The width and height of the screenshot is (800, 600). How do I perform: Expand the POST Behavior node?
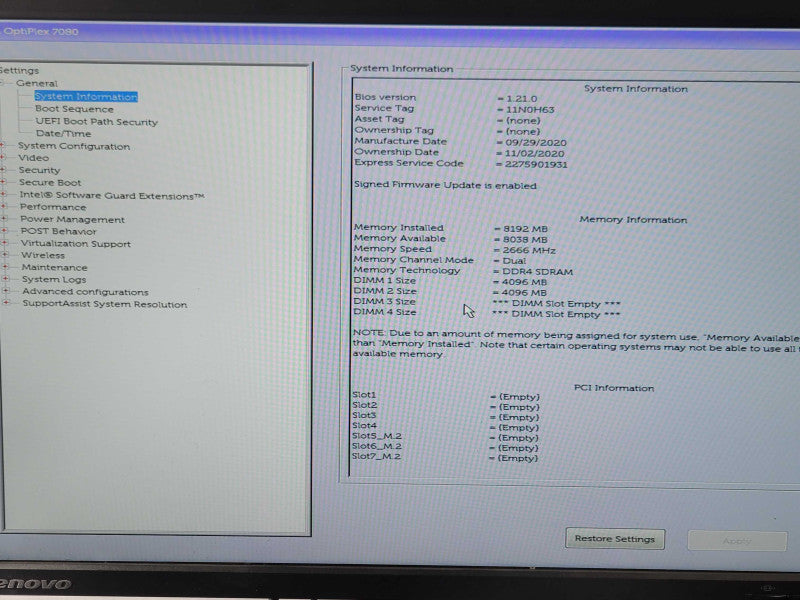[x=5, y=231]
